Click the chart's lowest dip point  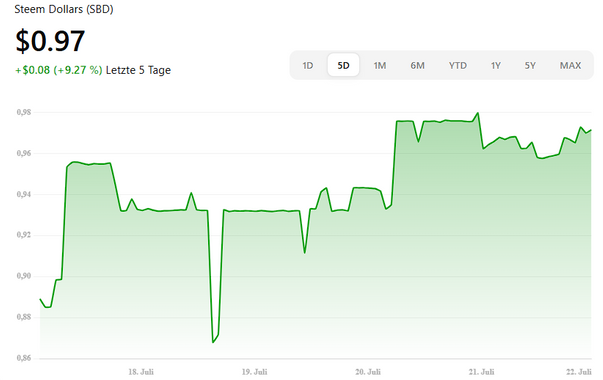[213, 342]
